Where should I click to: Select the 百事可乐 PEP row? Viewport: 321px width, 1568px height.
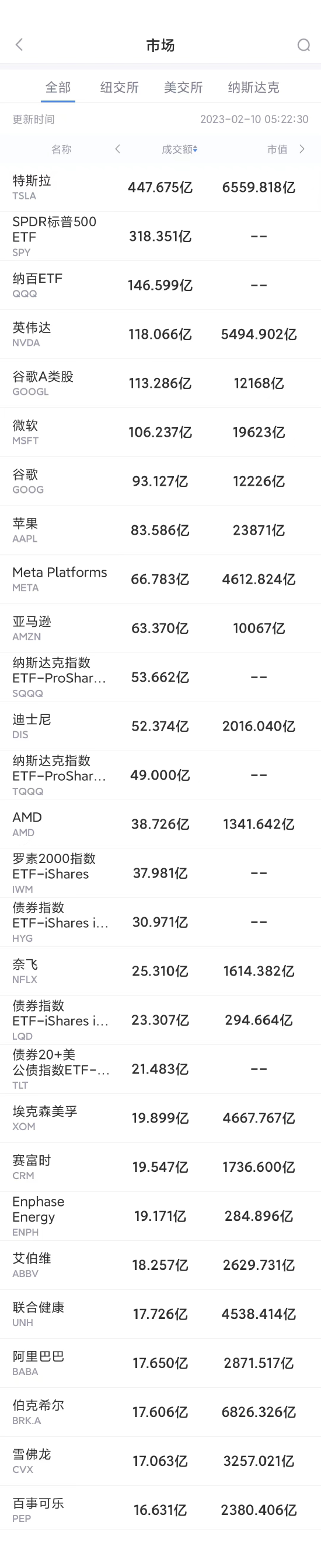pos(161,1510)
